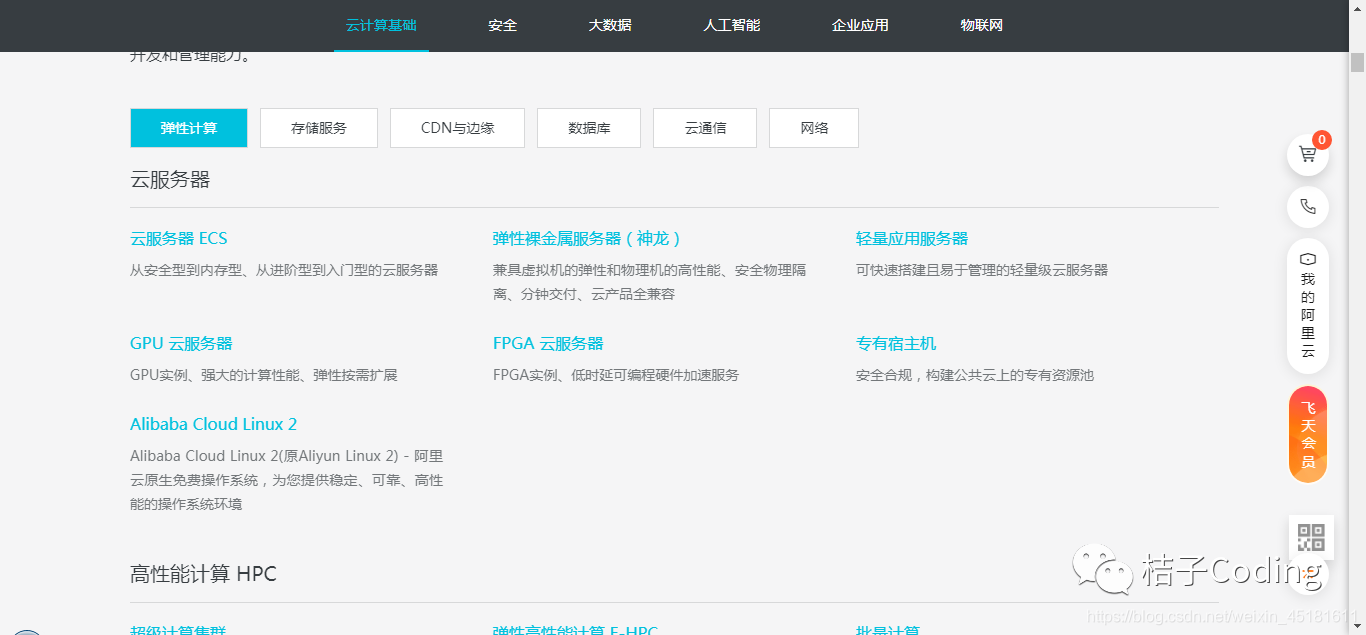This screenshot has height=635, width=1366.
Task: Open the 轻量应用服务器 link
Action: [912, 239]
